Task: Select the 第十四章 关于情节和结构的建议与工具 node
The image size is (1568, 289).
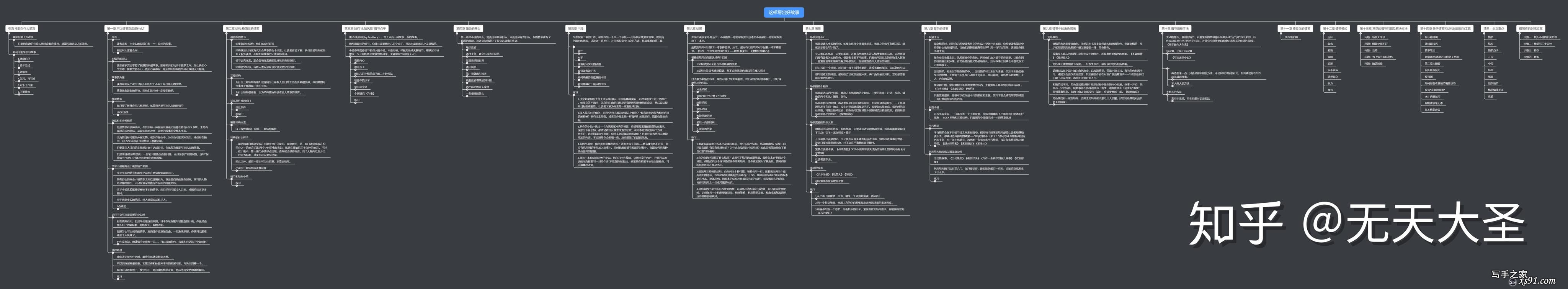Action: tap(1445, 29)
